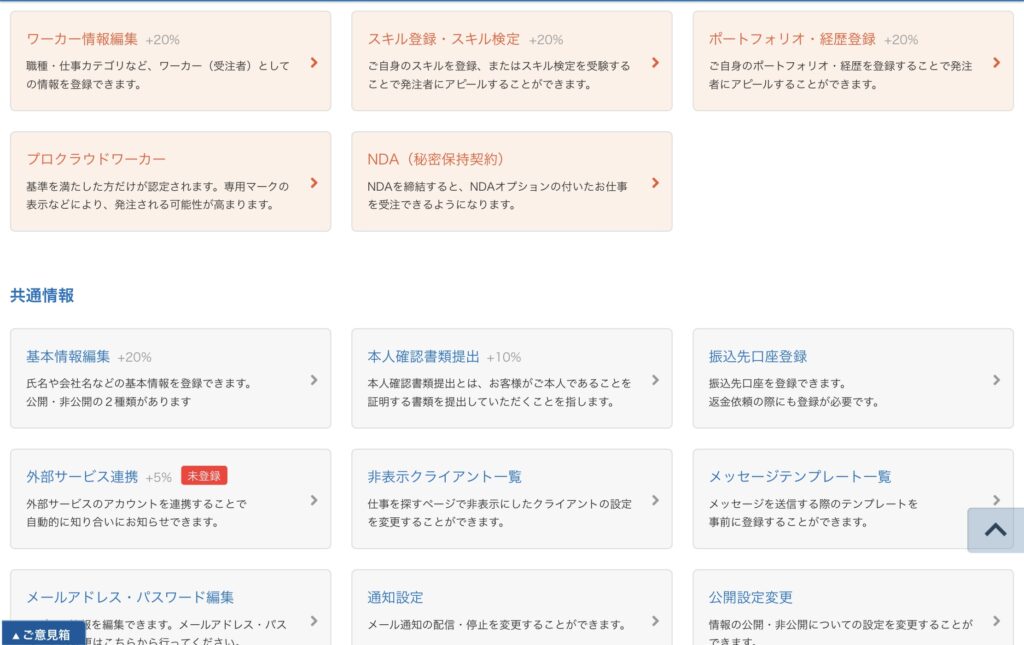Click the chevron on プロクラウドワーカー card

coord(314,182)
